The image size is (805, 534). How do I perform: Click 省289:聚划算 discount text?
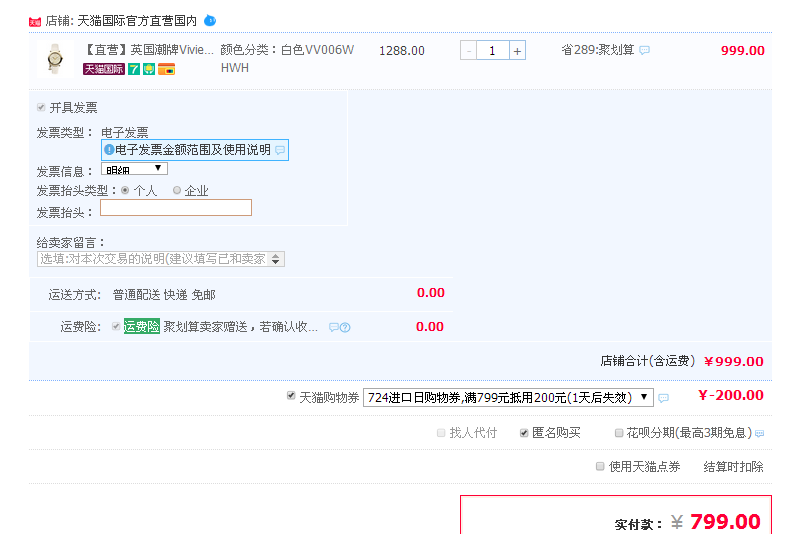point(598,50)
